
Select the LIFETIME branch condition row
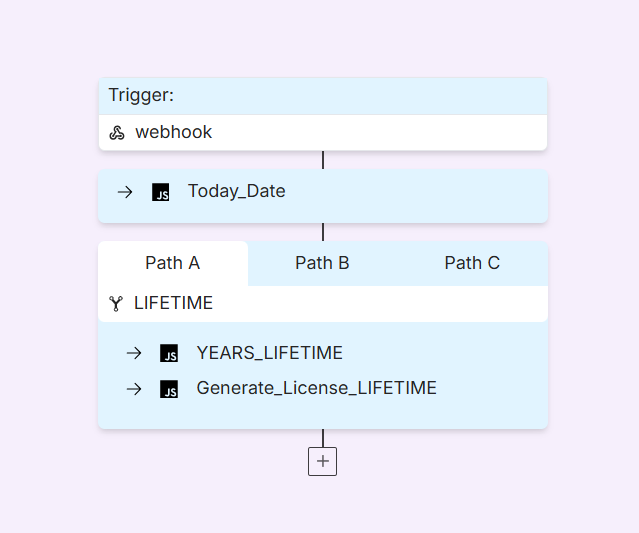coord(323,304)
